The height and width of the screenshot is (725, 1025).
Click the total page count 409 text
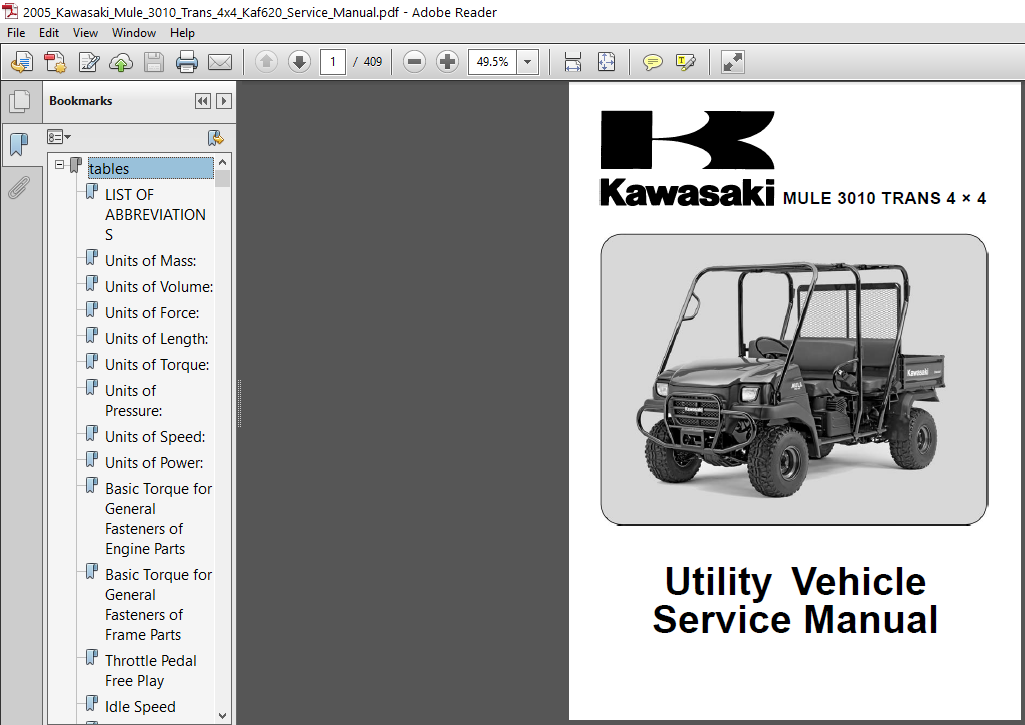coord(373,62)
